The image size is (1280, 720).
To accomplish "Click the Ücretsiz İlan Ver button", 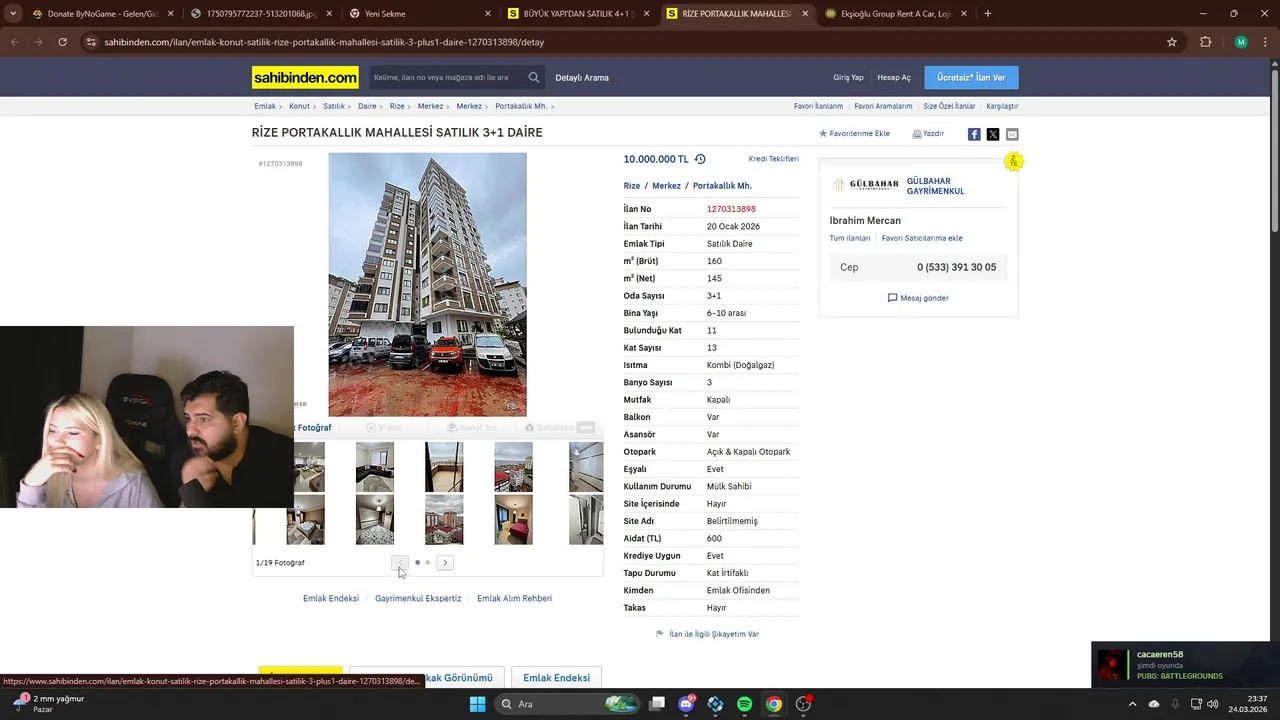I will [x=971, y=77].
